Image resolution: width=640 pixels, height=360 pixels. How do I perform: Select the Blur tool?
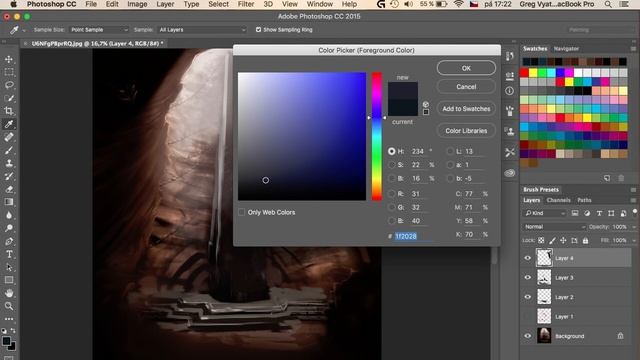(x=9, y=215)
